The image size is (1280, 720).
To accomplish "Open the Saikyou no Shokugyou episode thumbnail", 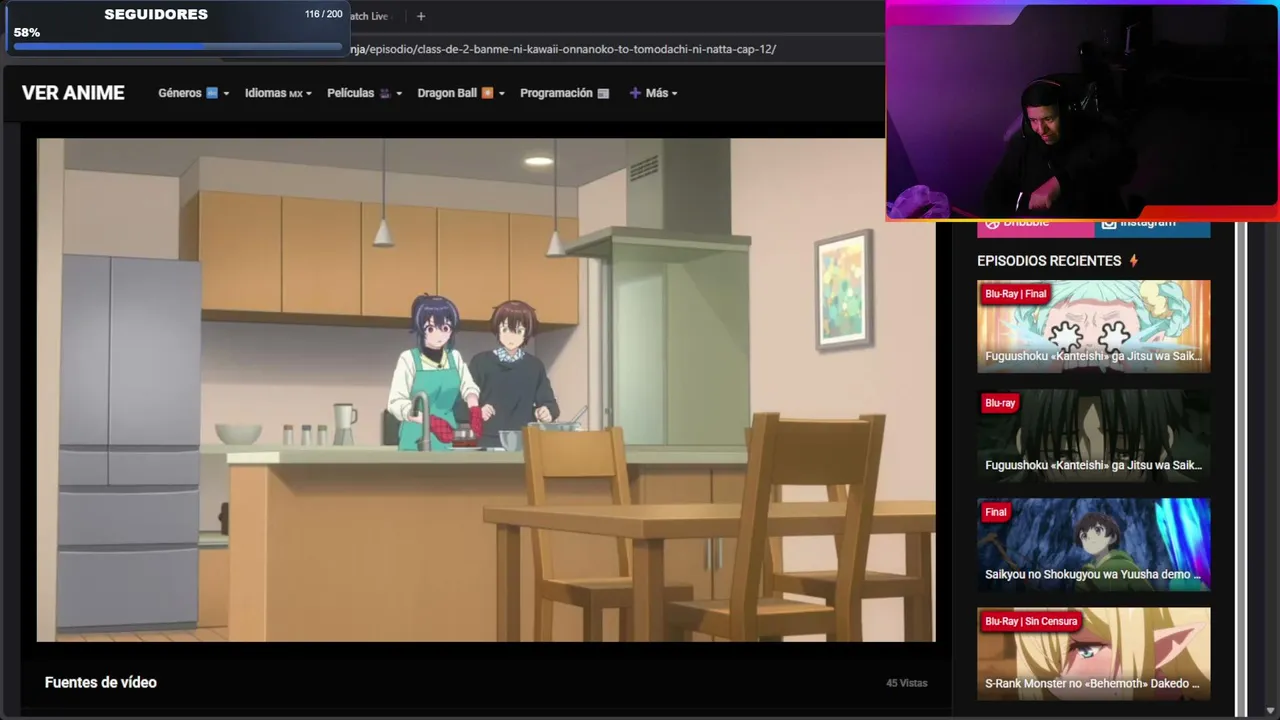I will (x=1093, y=545).
